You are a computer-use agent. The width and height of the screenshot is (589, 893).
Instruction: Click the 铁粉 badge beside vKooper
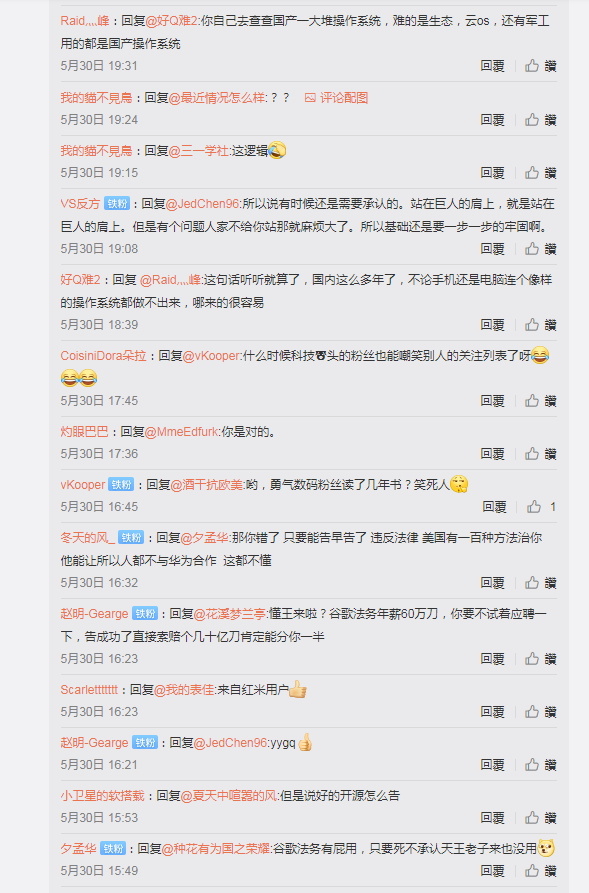(121, 485)
